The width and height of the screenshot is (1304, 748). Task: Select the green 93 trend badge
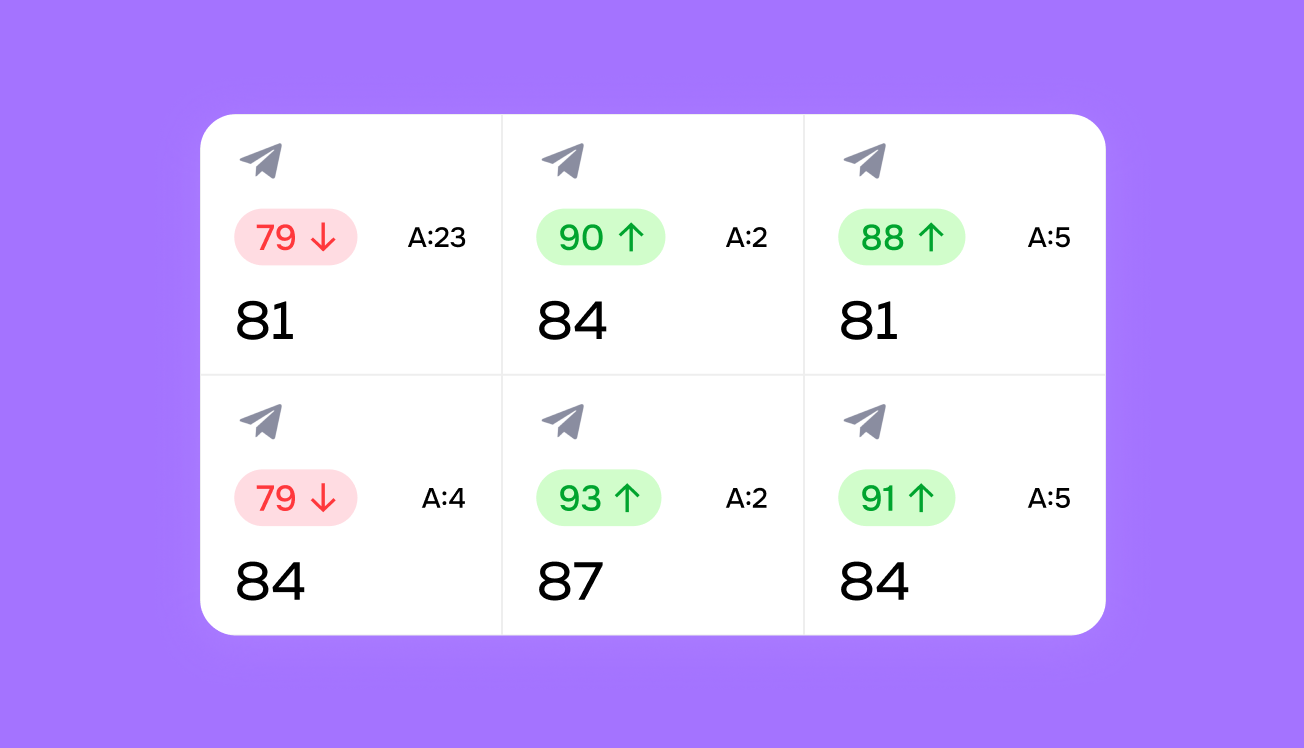599,498
